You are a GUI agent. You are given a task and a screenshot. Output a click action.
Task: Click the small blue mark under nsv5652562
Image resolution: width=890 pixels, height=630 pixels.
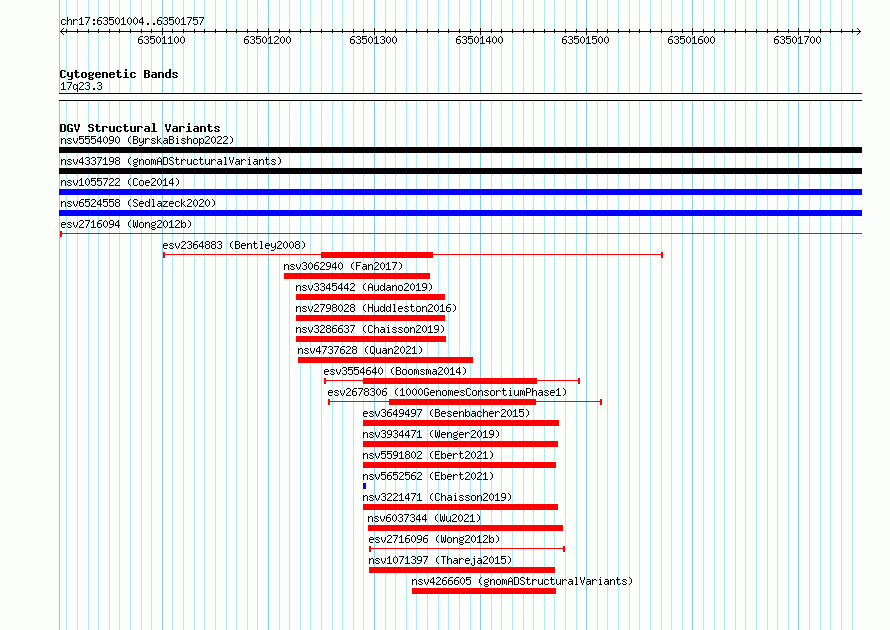364,486
